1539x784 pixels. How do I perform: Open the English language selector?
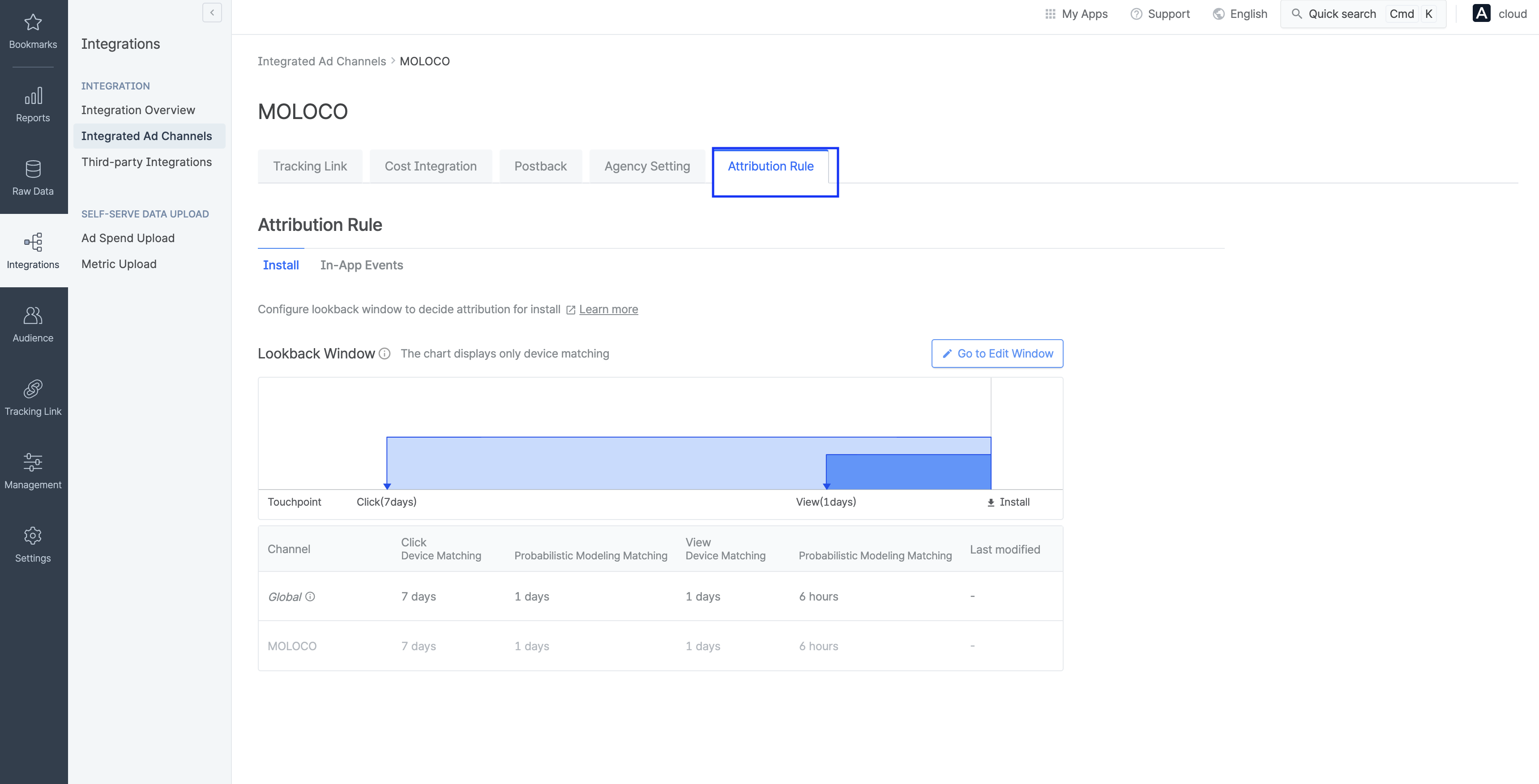tap(1240, 14)
